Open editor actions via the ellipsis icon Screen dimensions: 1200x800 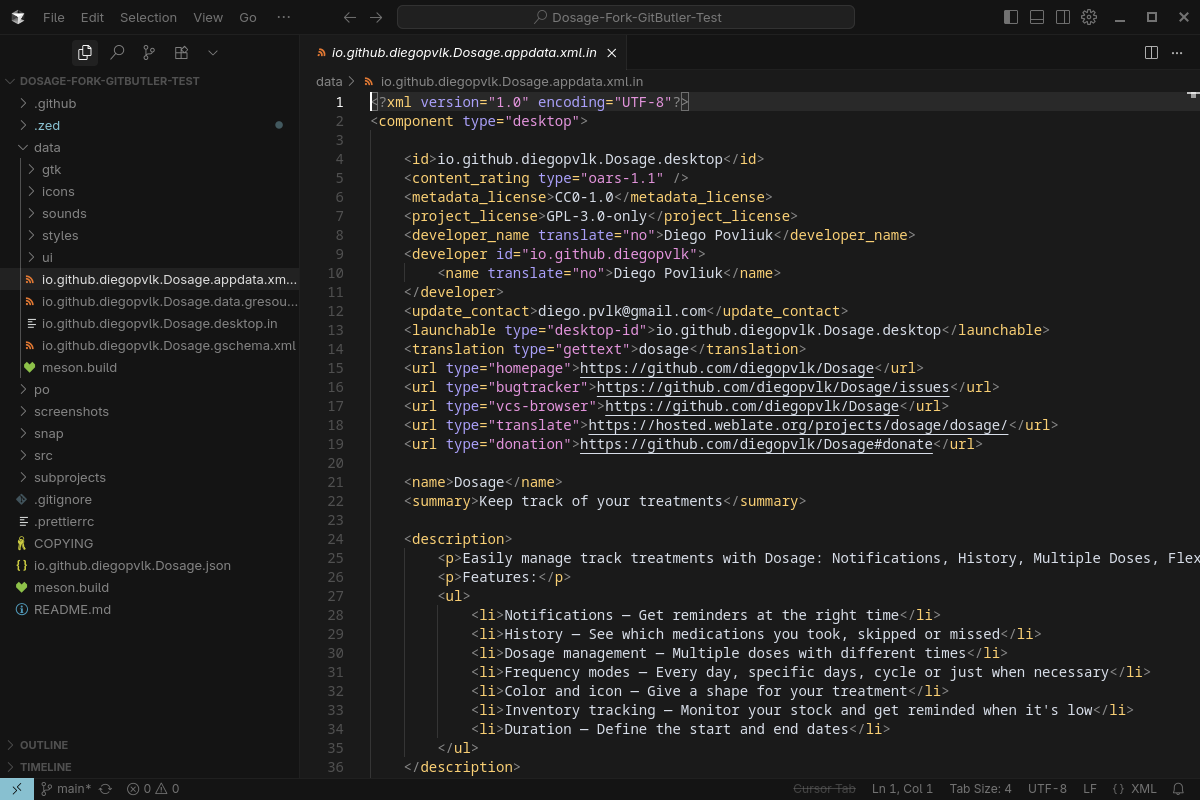coord(1177,52)
